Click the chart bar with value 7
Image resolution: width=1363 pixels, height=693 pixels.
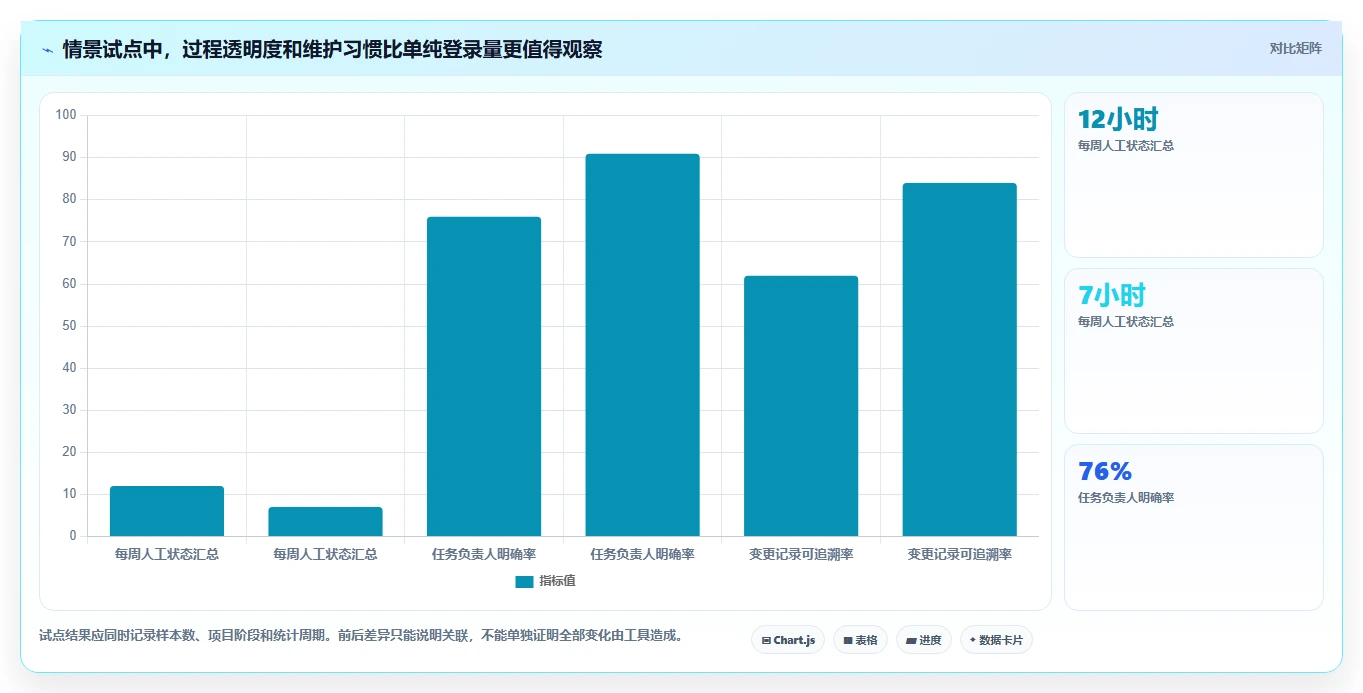point(325,522)
